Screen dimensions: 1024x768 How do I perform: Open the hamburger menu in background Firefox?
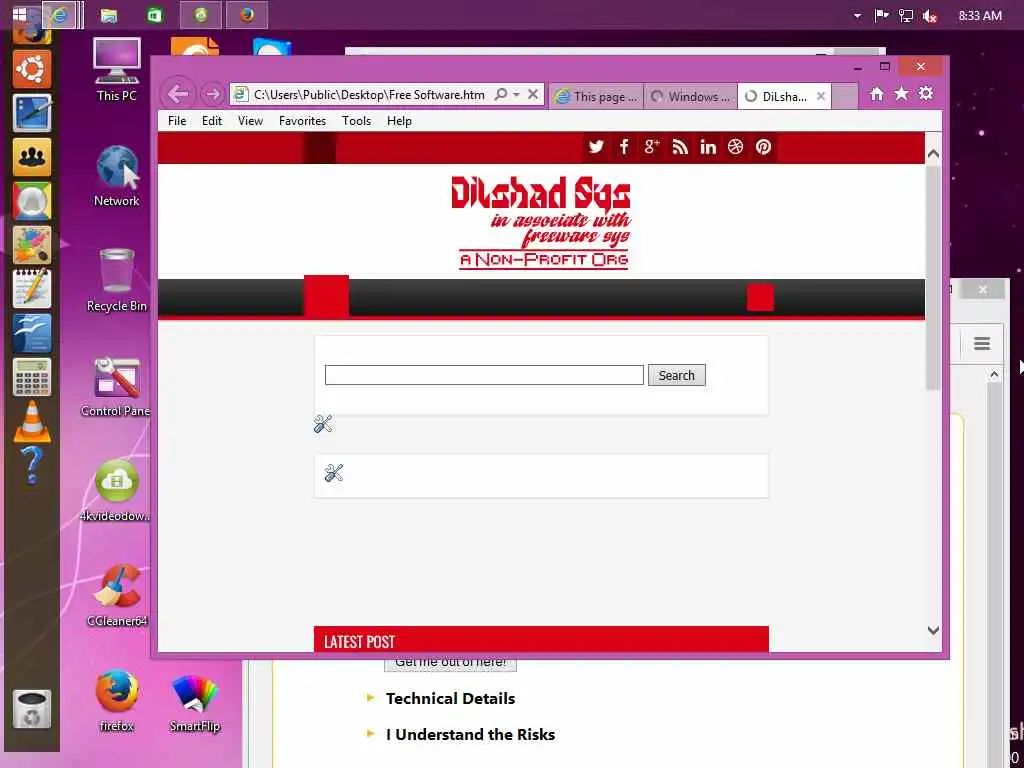(x=982, y=344)
